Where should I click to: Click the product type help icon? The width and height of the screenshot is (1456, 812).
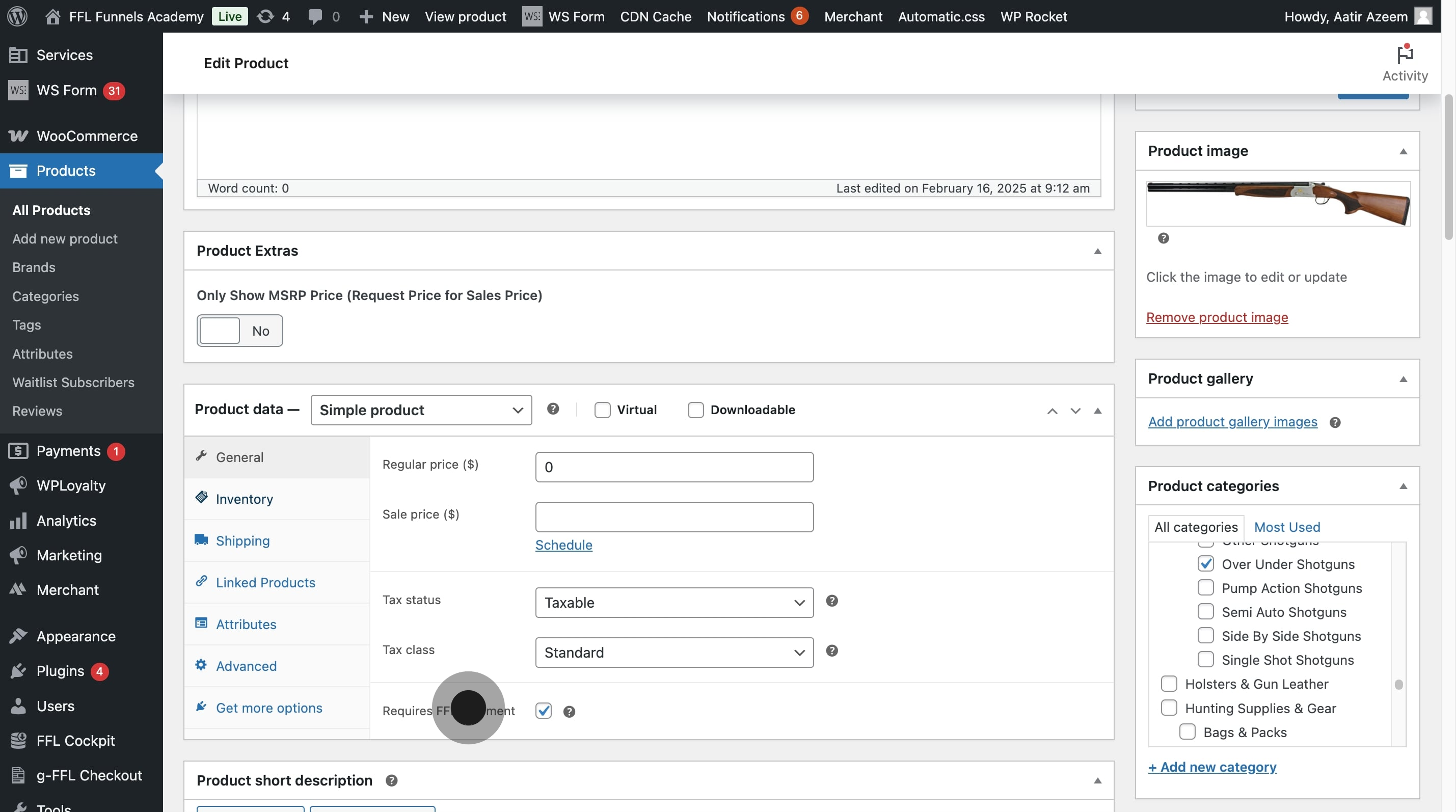(553, 409)
